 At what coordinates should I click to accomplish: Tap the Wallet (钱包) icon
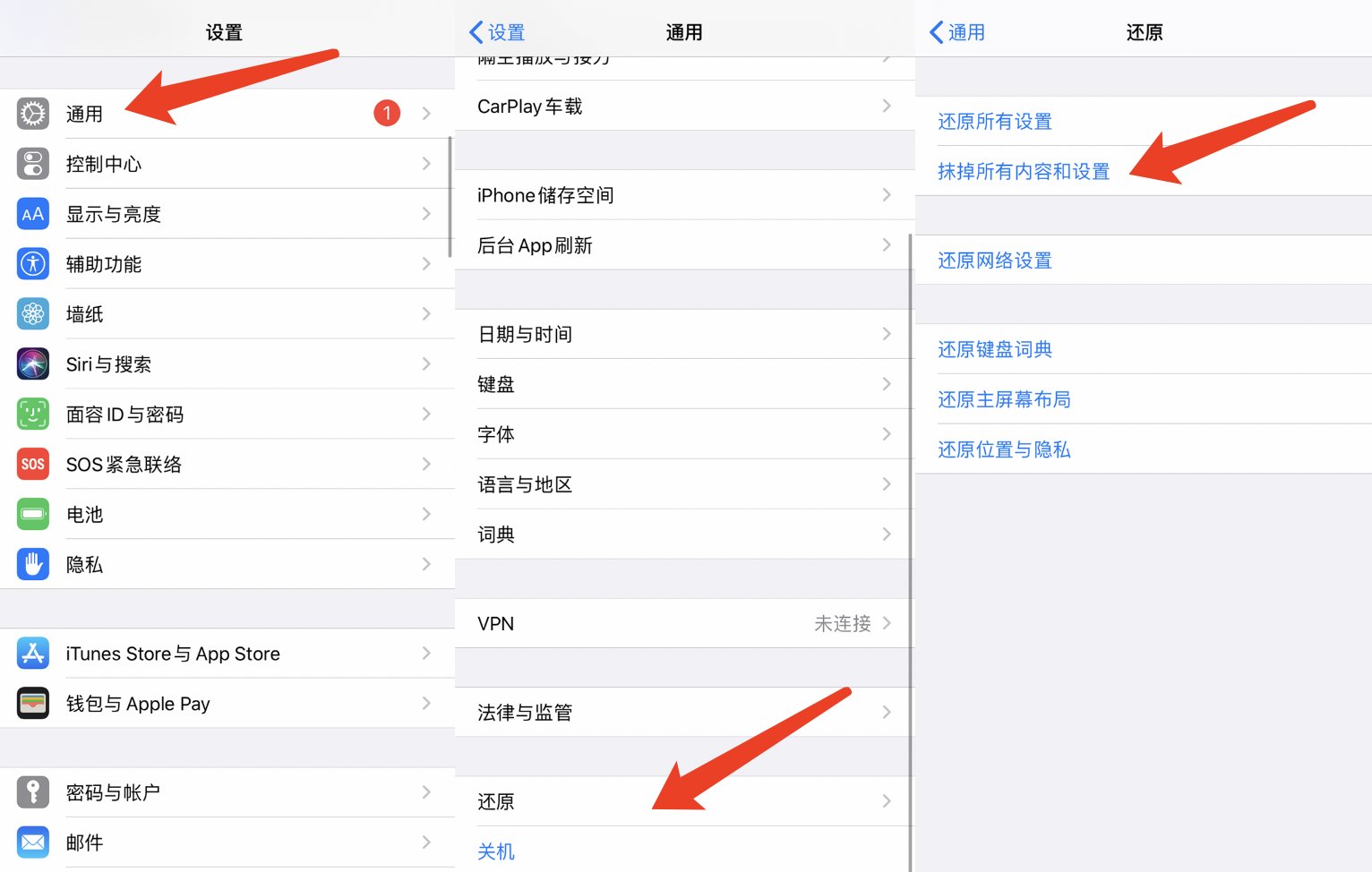coord(33,704)
